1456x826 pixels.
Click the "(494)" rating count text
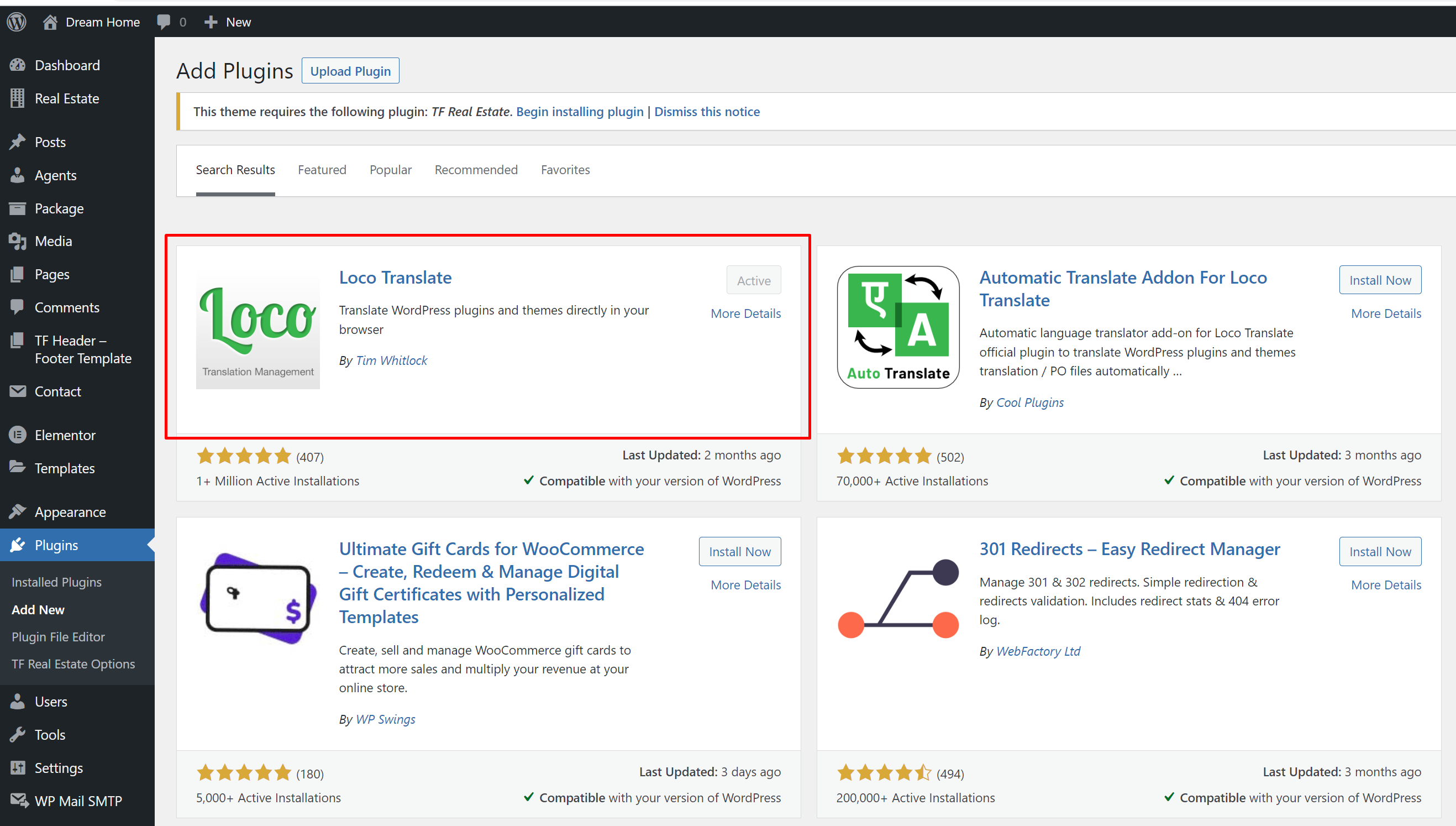950,773
